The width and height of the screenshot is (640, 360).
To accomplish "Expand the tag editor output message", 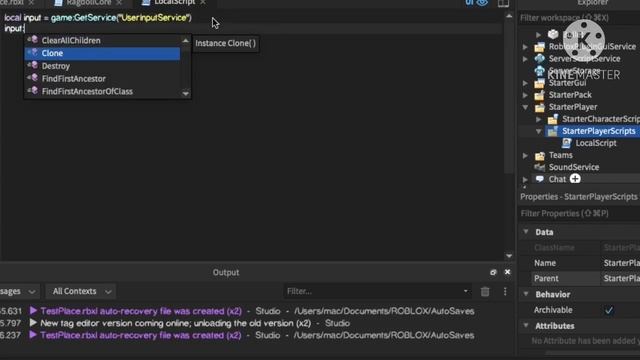I will (33, 323).
